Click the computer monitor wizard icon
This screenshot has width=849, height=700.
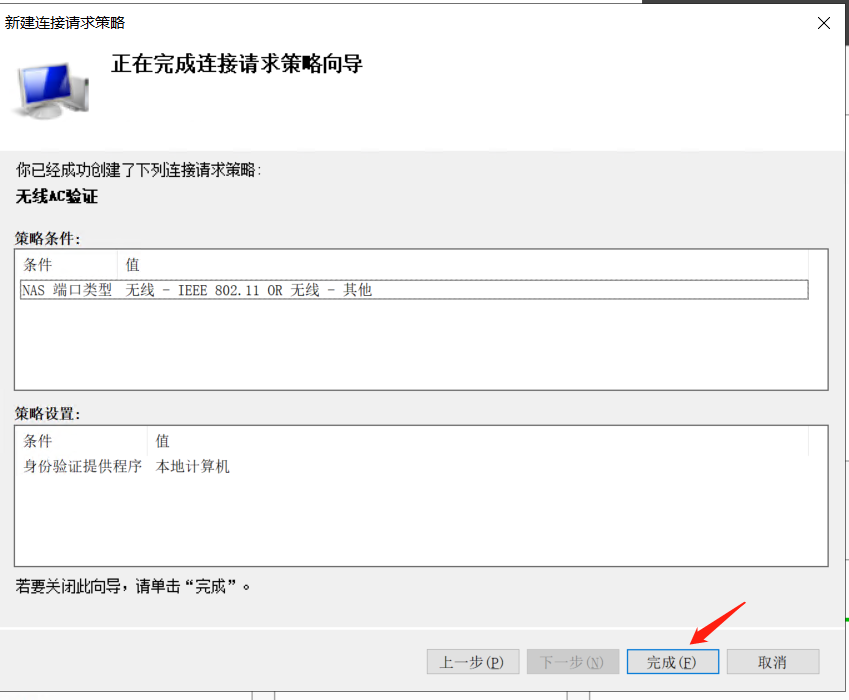tap(53, 90)
